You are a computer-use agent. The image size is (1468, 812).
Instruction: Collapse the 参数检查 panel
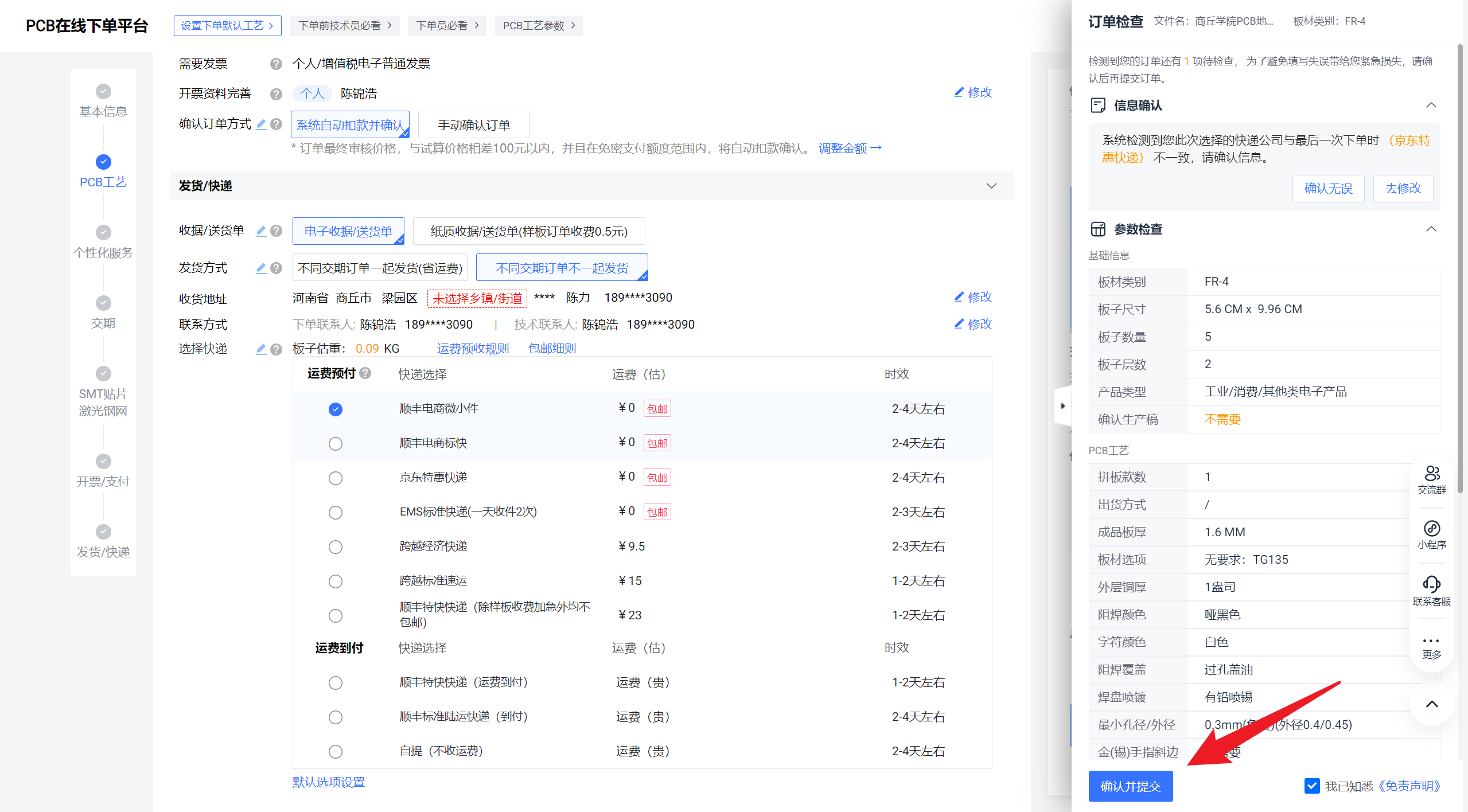[1431, 229]
